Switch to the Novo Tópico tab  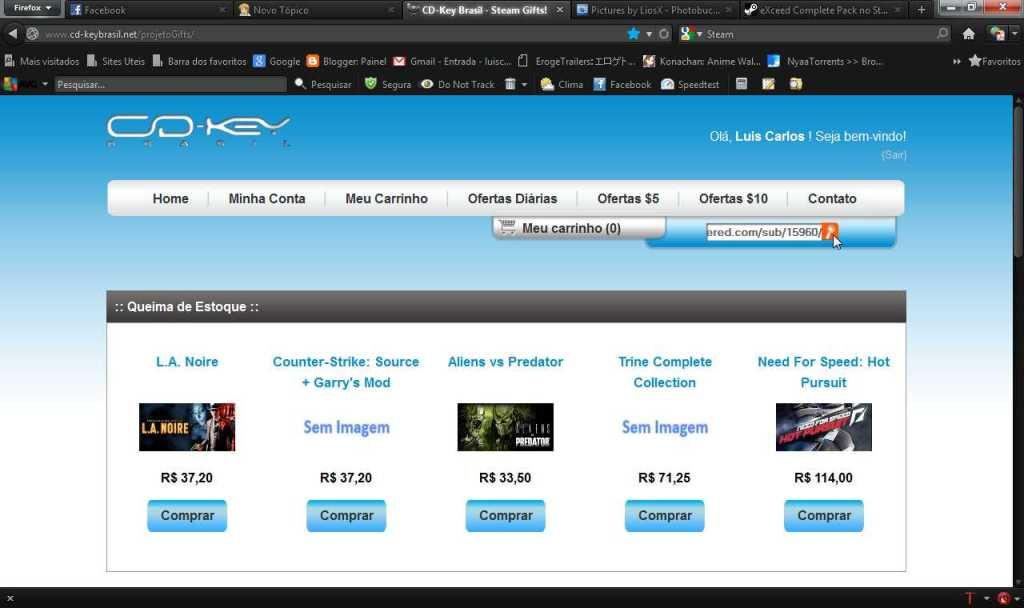(316, 10)
